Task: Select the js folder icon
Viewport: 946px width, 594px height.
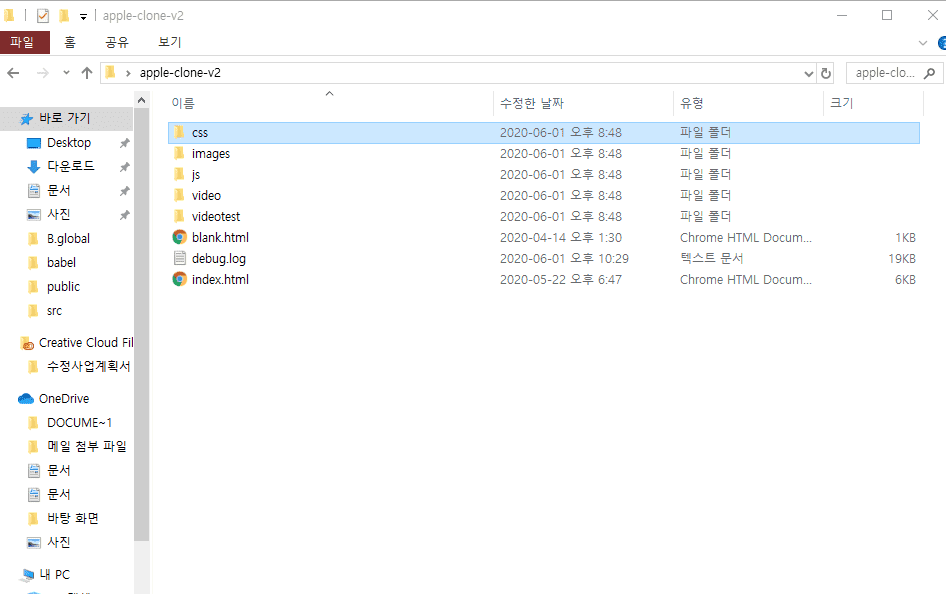Action: [179, 174]
